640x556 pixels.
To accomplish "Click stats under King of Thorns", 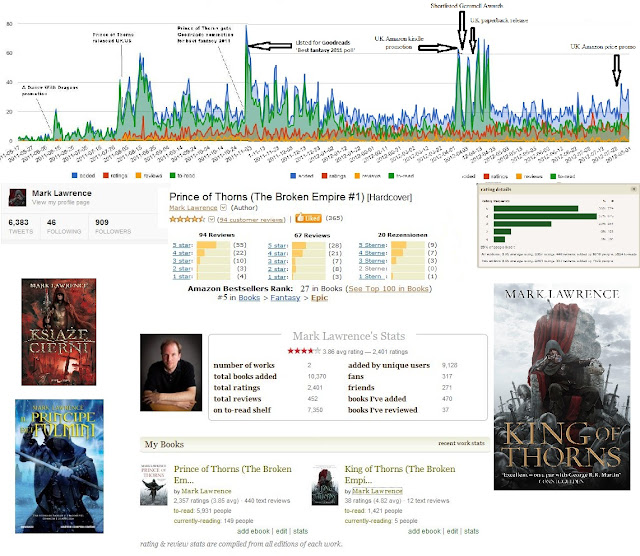I will click(x=471, y=531).
